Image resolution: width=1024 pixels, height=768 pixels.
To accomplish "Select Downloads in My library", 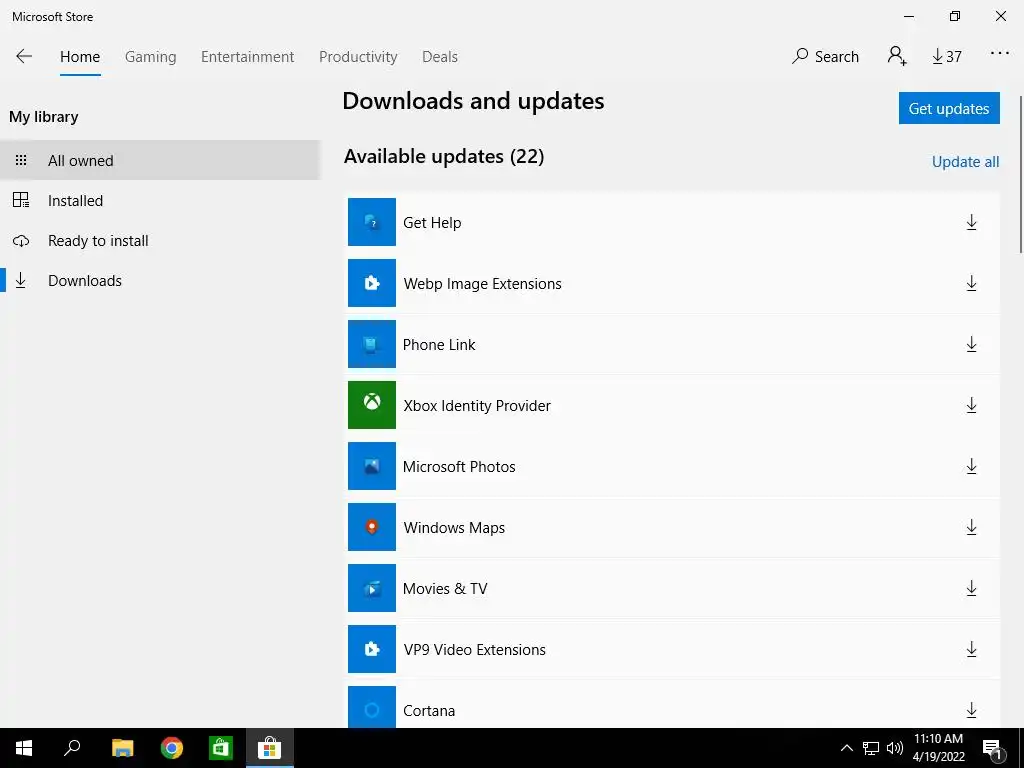I will tap(160, 281).
